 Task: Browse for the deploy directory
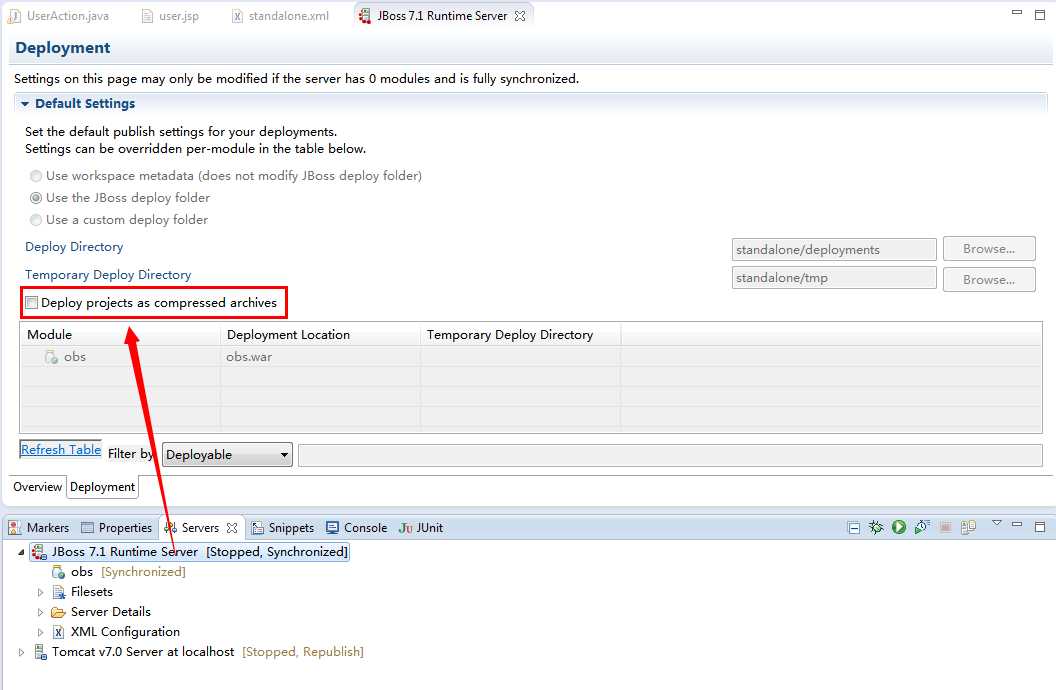(989, 248)
